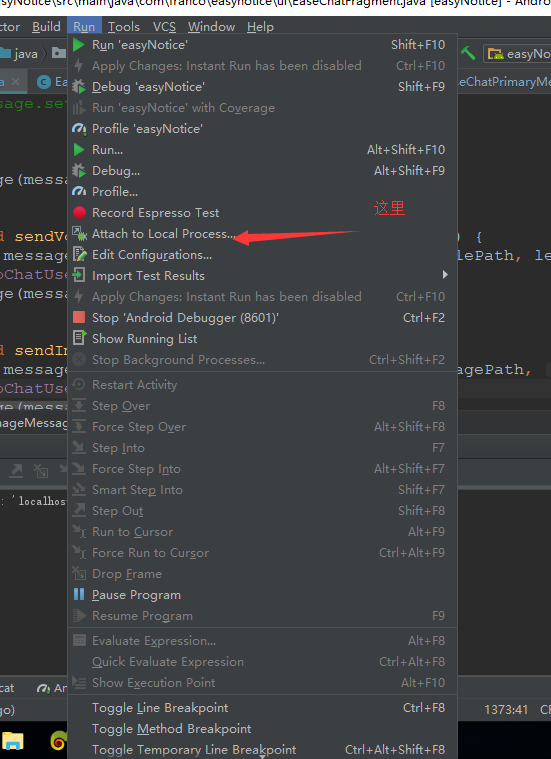This screenshot has height=759, width=551.
Task: Choose Toggle Temporary Line Breakpoint
Action: coord(262,749)
